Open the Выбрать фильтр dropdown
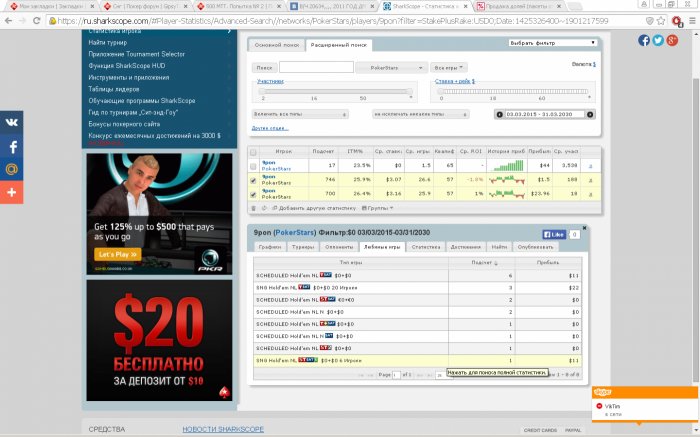The height and width of the screenshot is (437, 700). click(x=552, y=43)
